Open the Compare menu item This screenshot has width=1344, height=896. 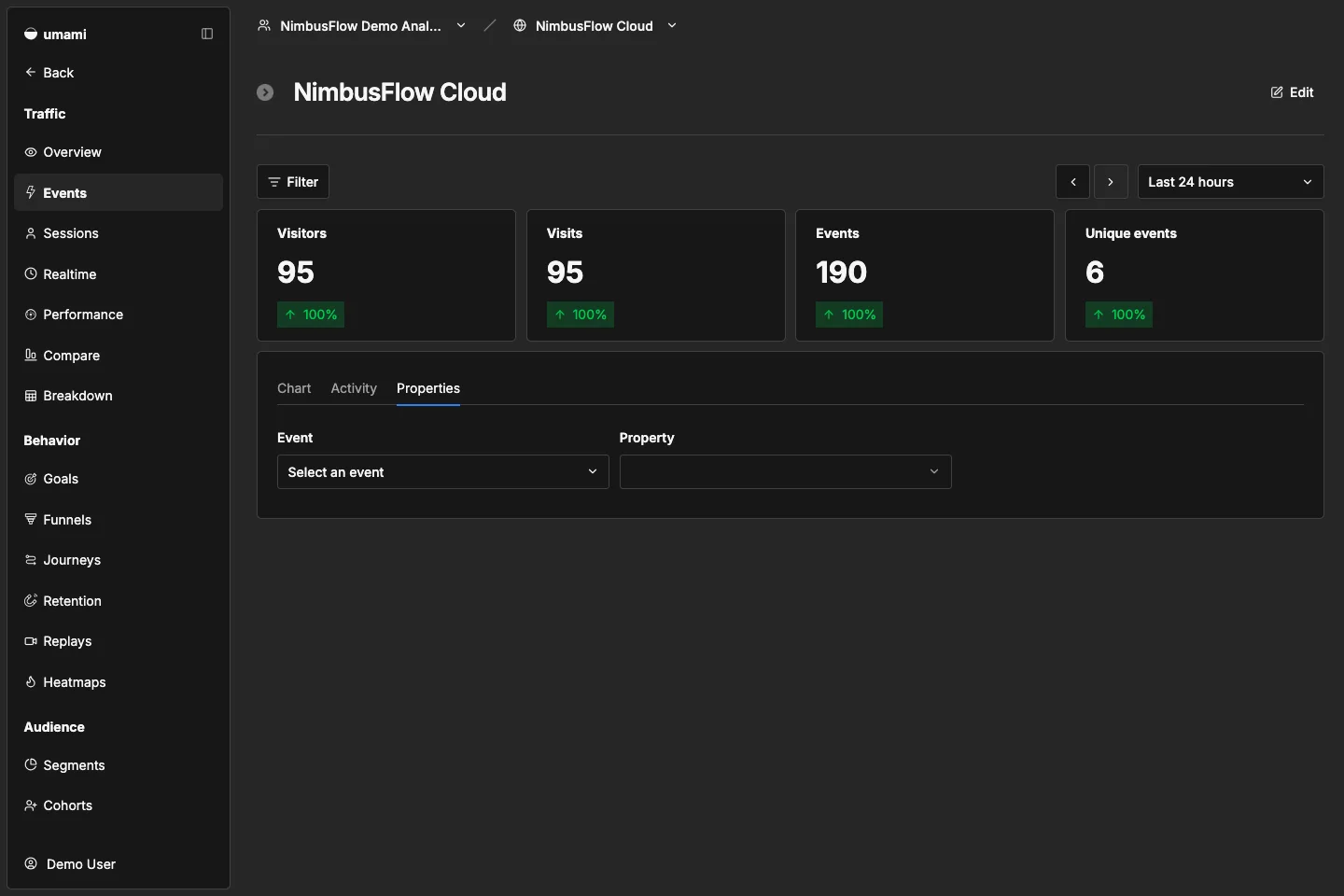click(x=119, y=355)
